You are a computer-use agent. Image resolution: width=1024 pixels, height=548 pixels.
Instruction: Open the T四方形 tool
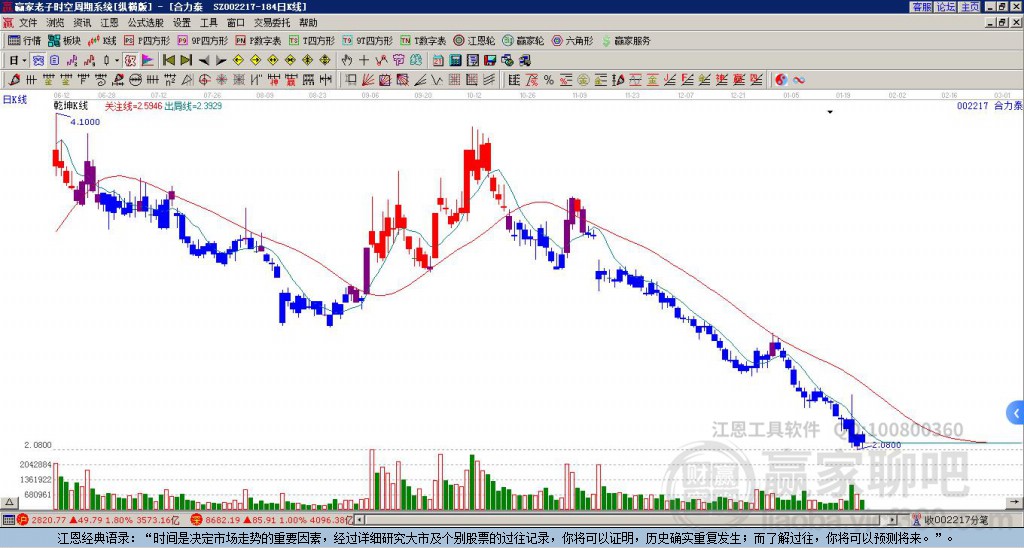click(312, 40)
